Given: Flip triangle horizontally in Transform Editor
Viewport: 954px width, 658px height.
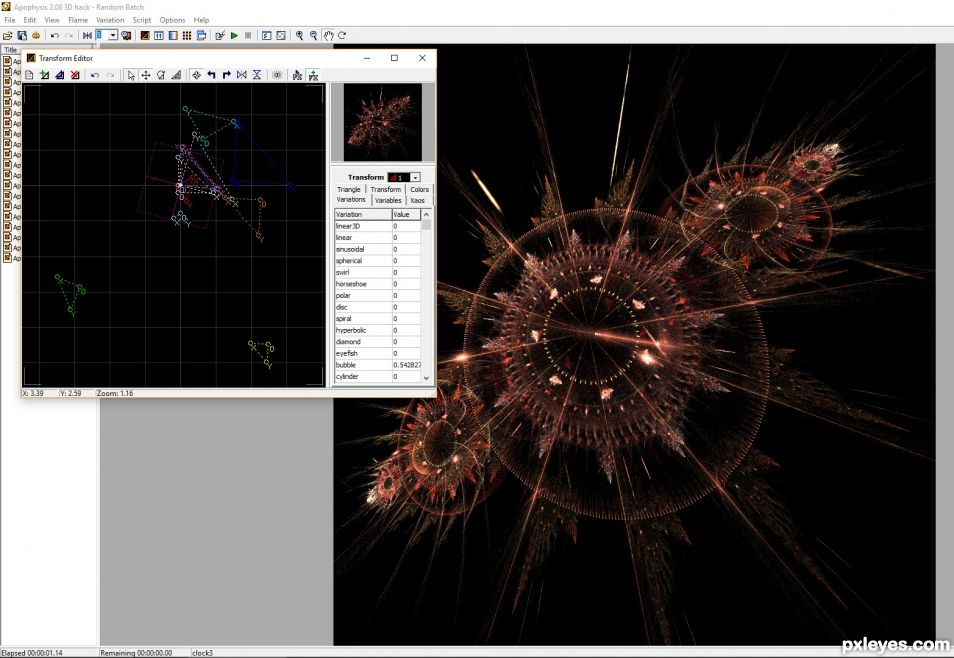Looking at the screenshot, I should (x=242, y=75).
